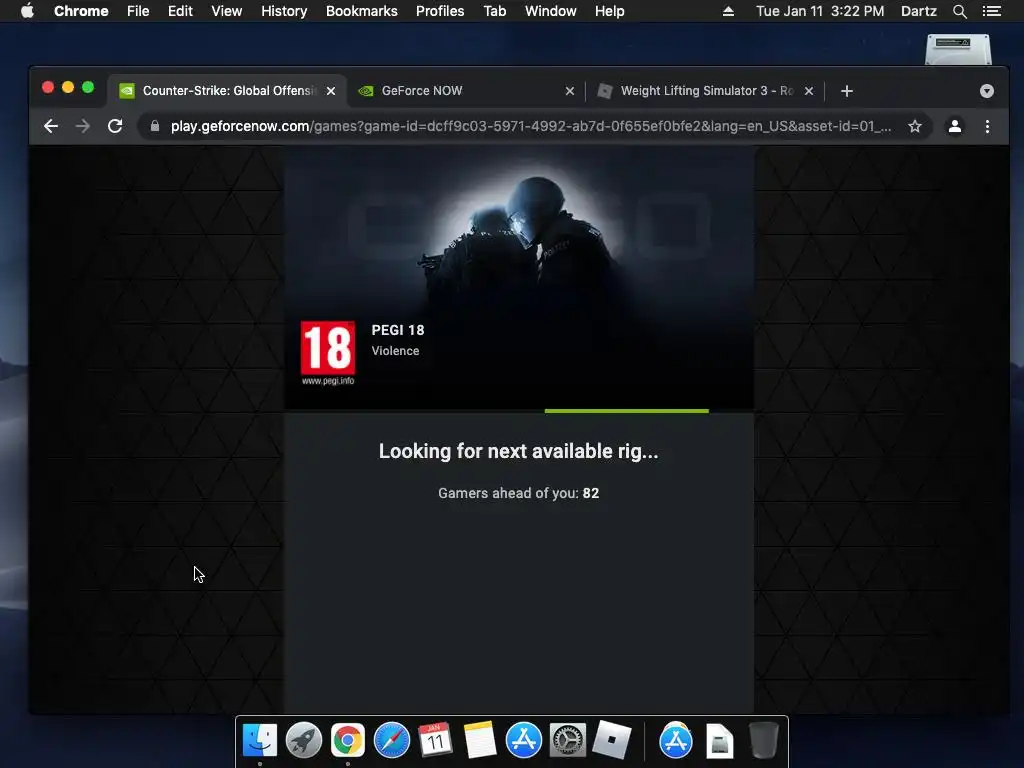Open the Control Center list icon
Viewport: 1024px width, 768px height.
point(991,11)
